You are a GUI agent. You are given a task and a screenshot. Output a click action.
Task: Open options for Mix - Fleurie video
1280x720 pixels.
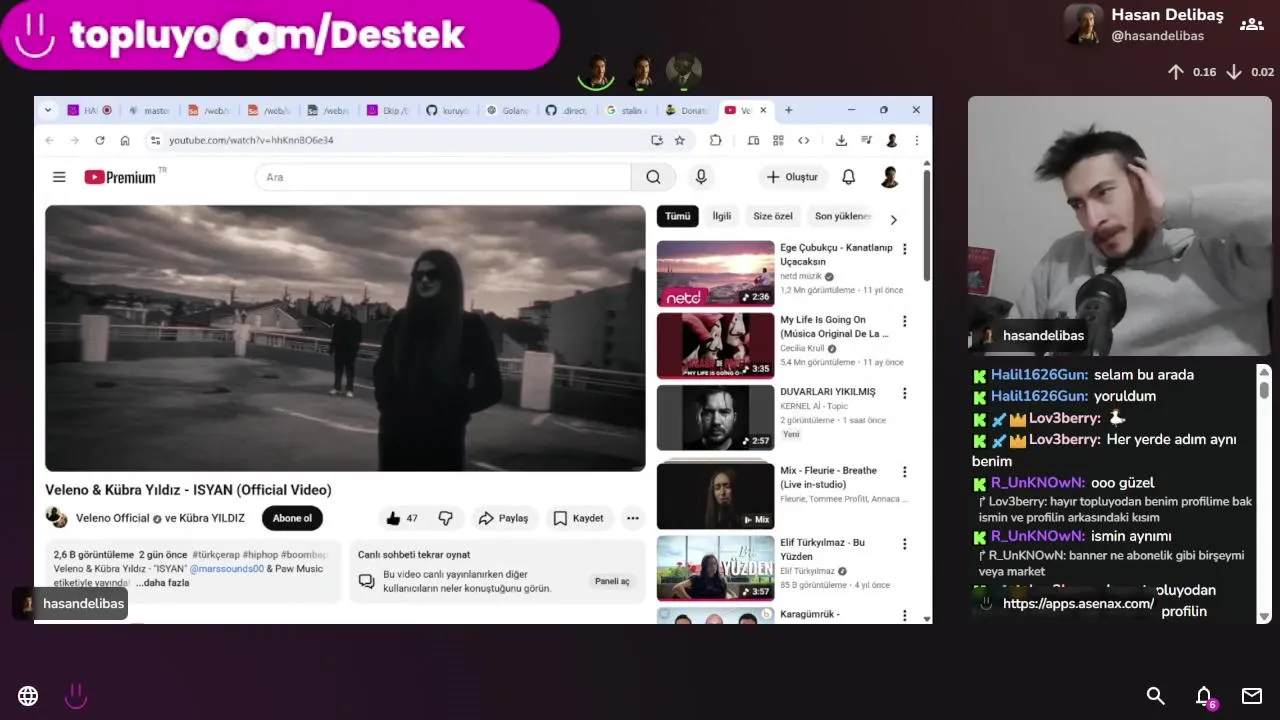(x=905, y=471)
